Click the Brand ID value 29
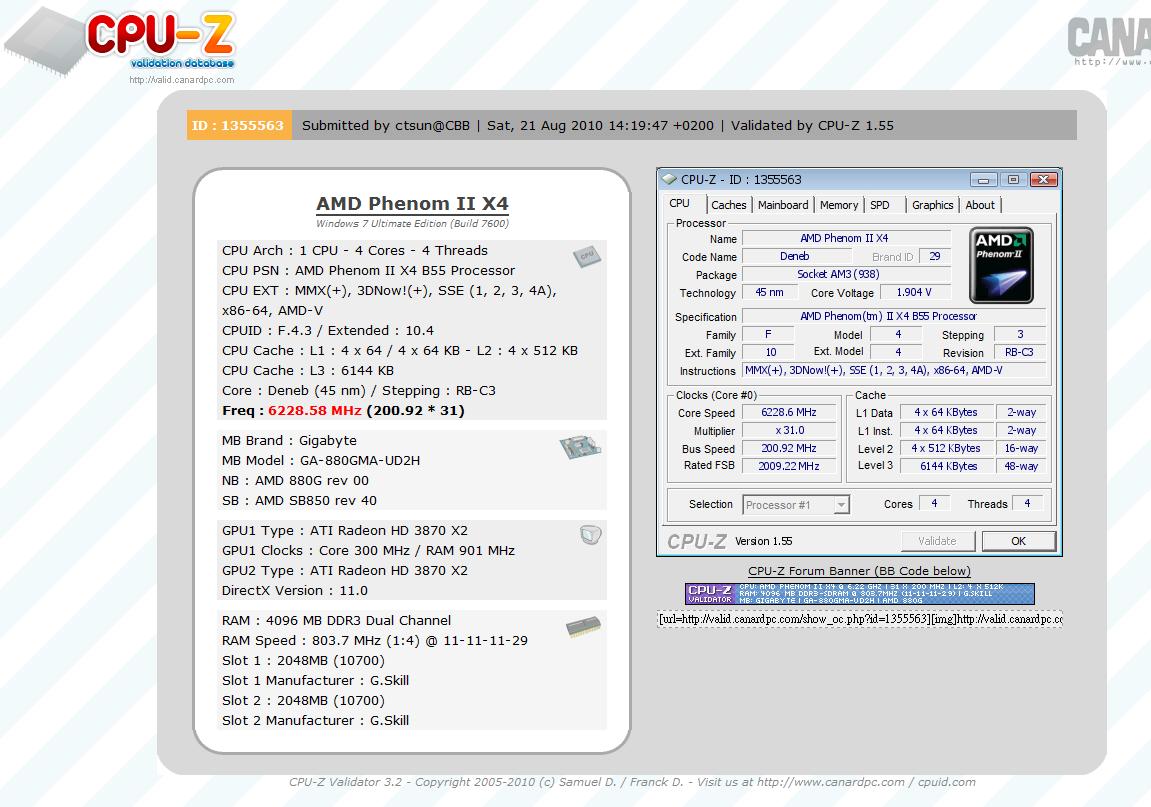The height and width of the screenshot is (807, 1151). tap(934, 256)
